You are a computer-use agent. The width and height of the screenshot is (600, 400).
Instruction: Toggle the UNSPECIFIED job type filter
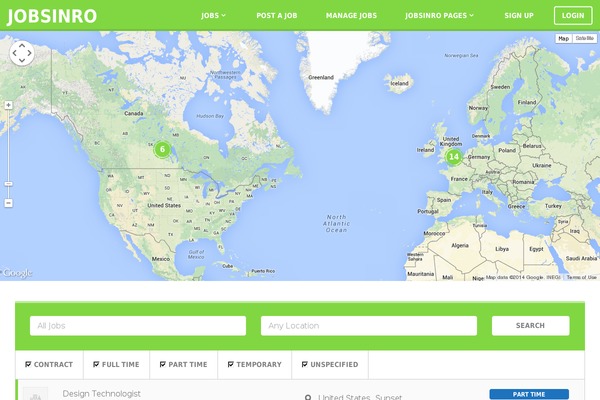[330, 364]
